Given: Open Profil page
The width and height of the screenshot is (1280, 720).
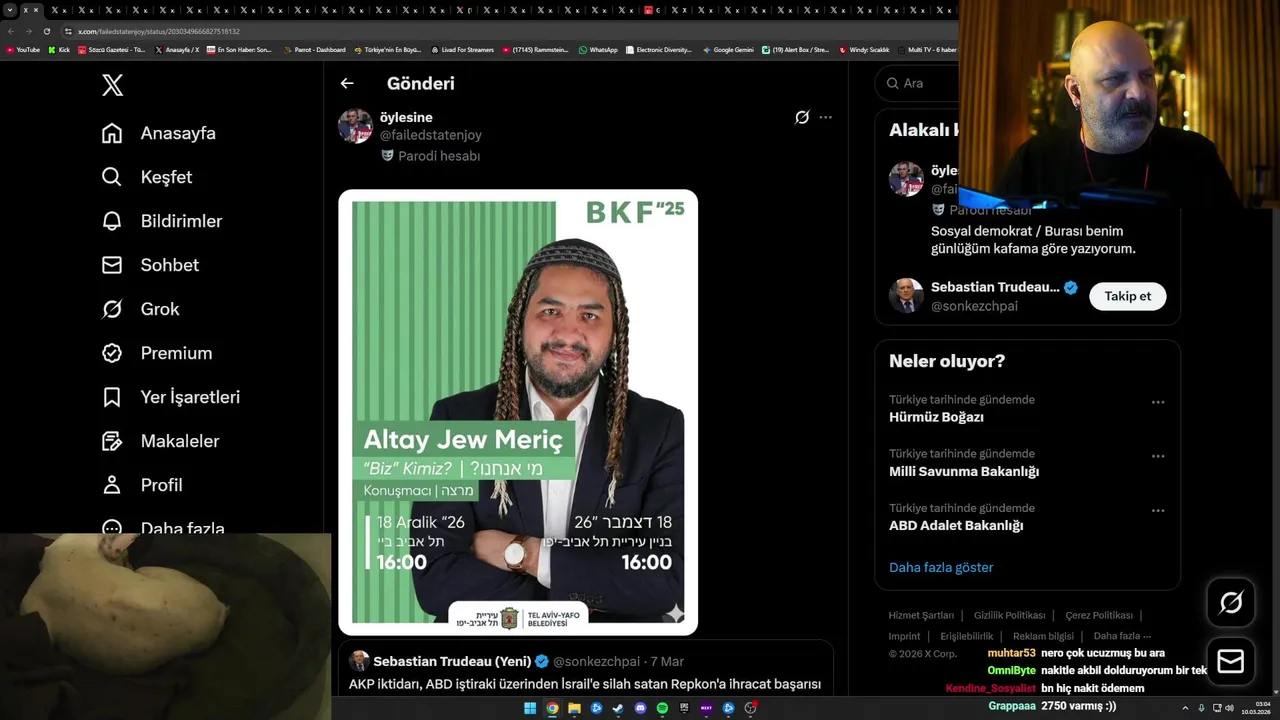Looking at the screenshot, I should pyautogui.click(x=142, y=485).
